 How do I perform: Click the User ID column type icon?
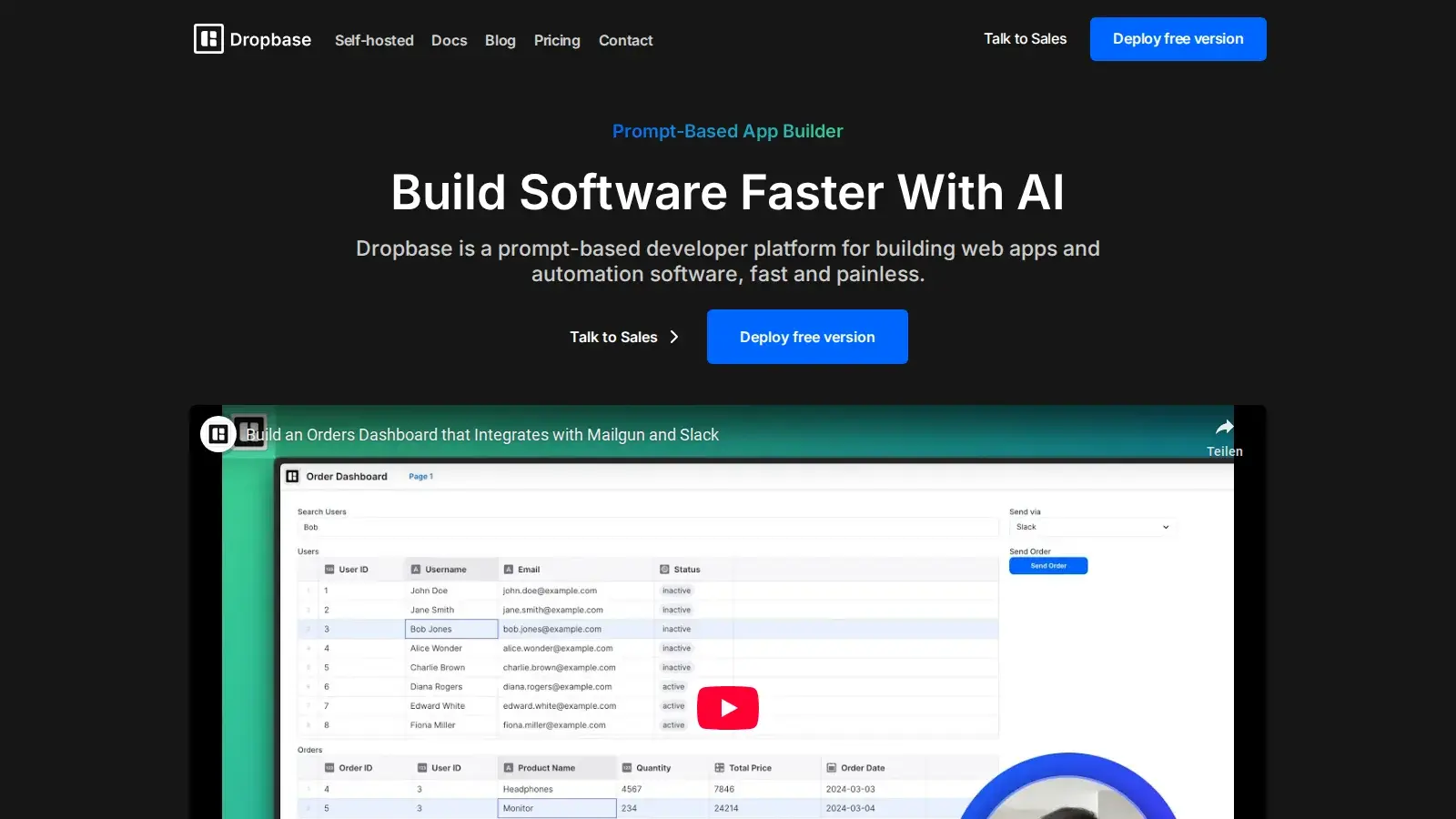pyautogui.click(x=329, y=569)
